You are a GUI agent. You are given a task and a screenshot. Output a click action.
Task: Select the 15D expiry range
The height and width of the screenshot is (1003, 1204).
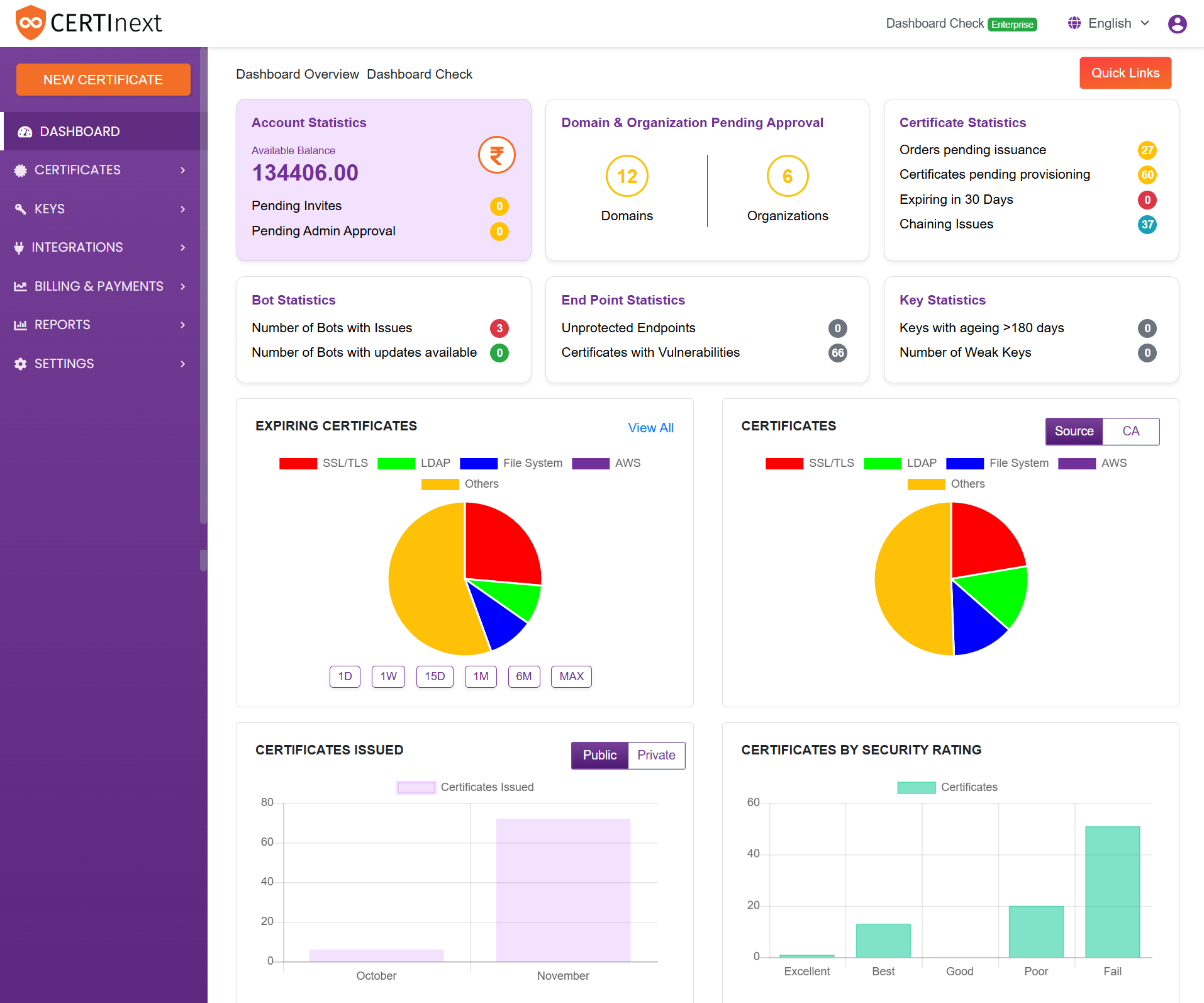tap(435, 677)
